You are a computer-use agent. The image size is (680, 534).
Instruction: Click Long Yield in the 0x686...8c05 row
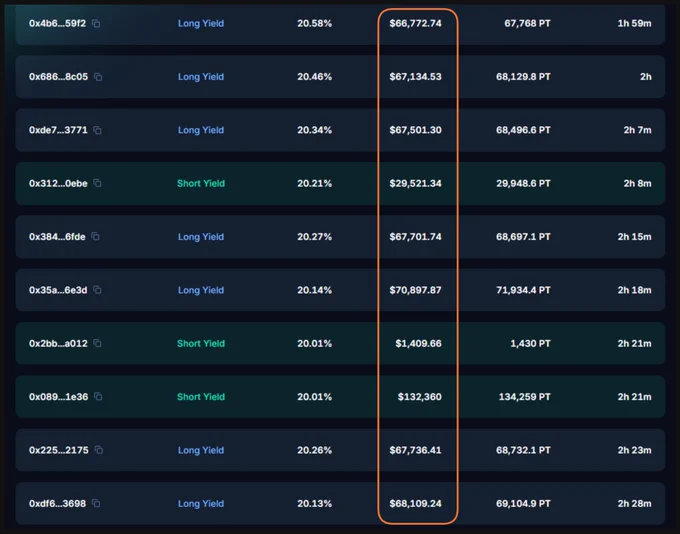[201, 77]
